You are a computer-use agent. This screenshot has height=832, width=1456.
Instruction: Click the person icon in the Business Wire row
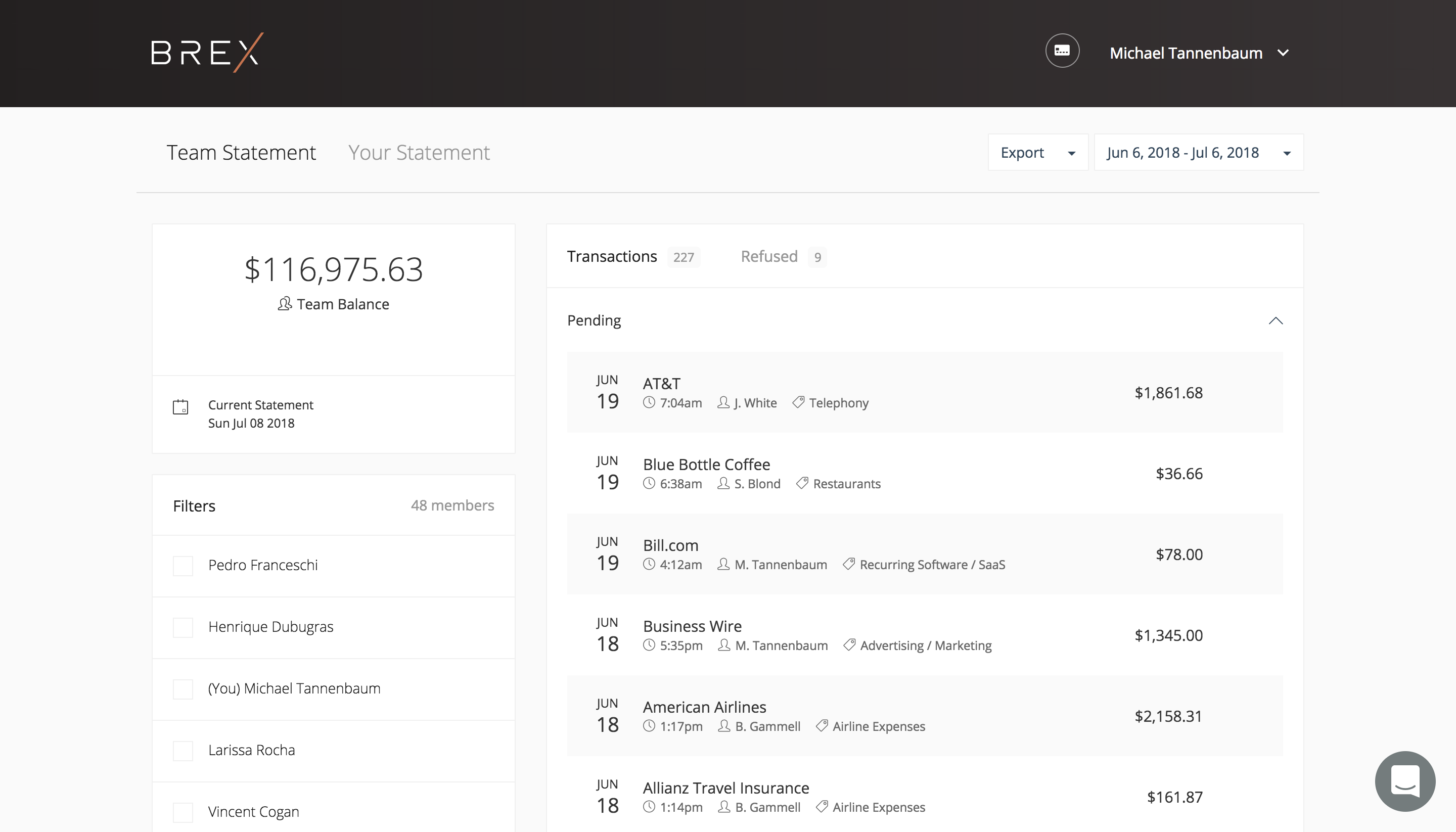(724, 645)
